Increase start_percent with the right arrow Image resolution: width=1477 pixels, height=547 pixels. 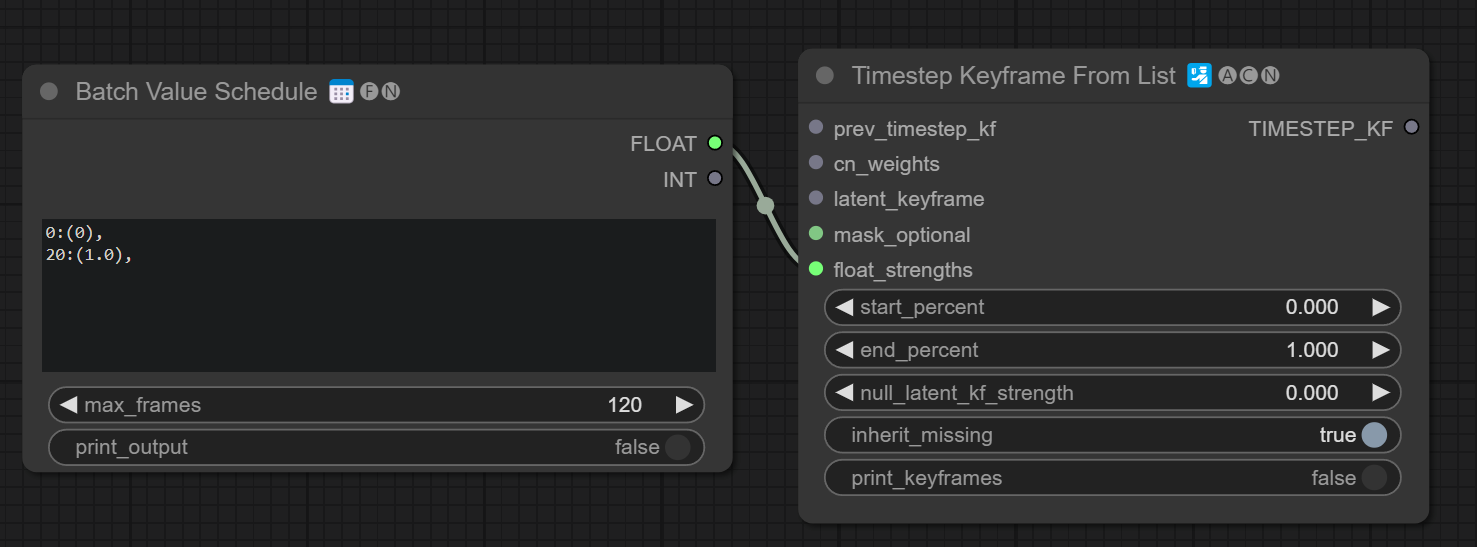click(1380, 307)
